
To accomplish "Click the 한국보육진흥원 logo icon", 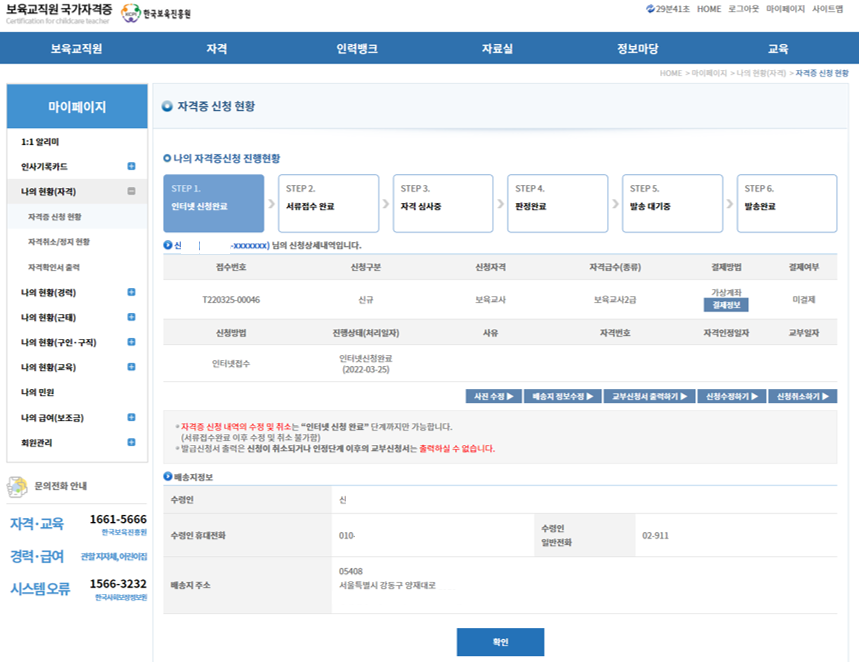I will pos(131,14).
